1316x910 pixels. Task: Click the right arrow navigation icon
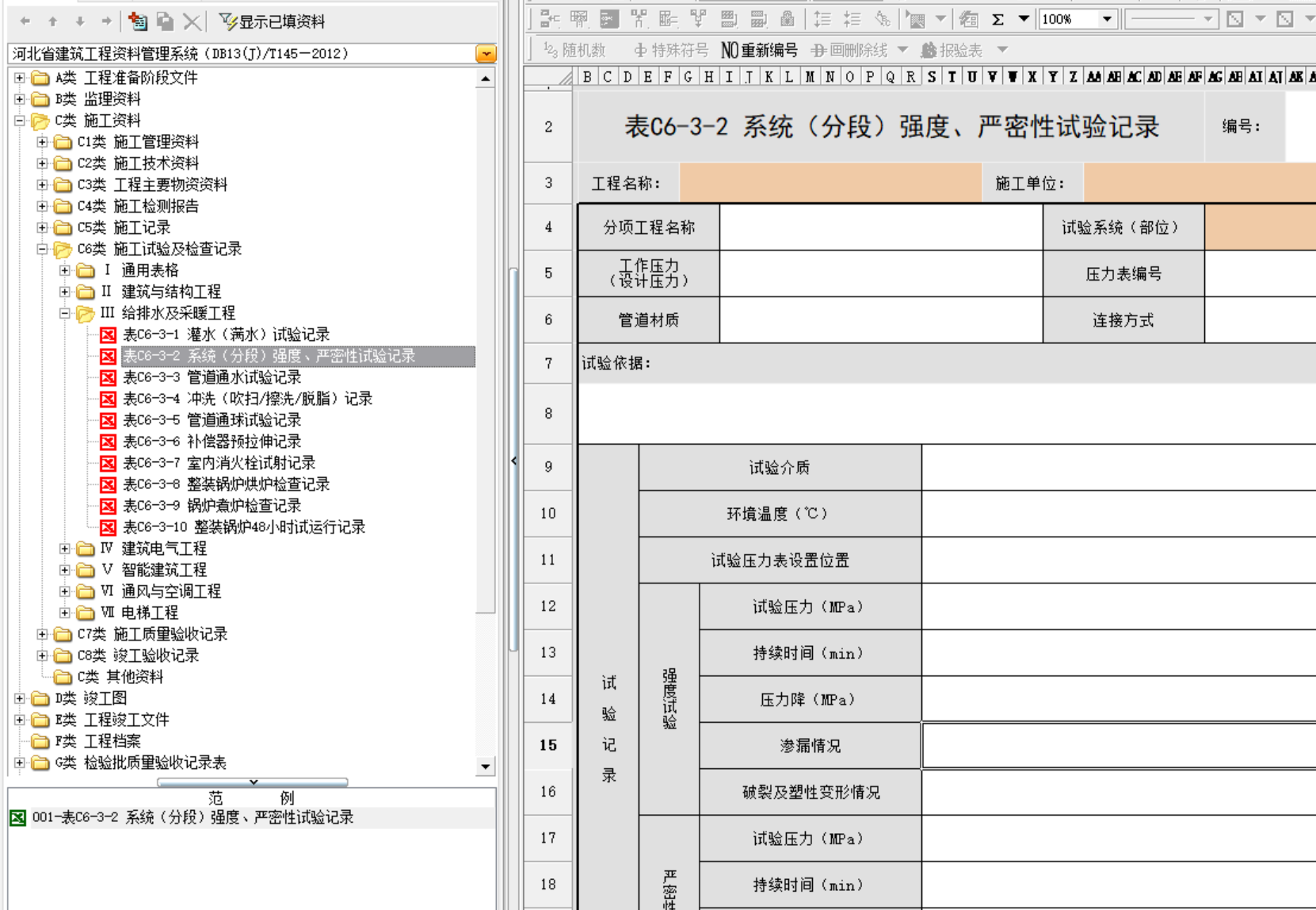pyautogui.click(x=106, y=21)
